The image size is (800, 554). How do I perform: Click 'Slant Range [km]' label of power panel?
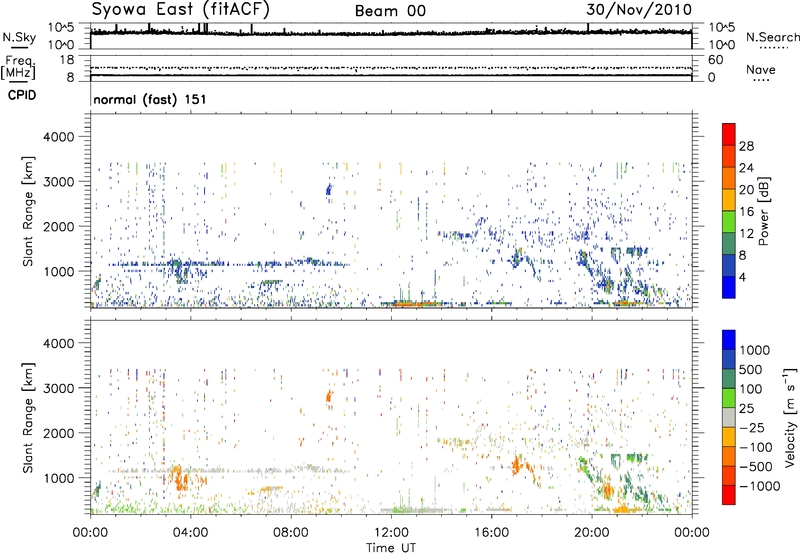[x=28, y=211]
